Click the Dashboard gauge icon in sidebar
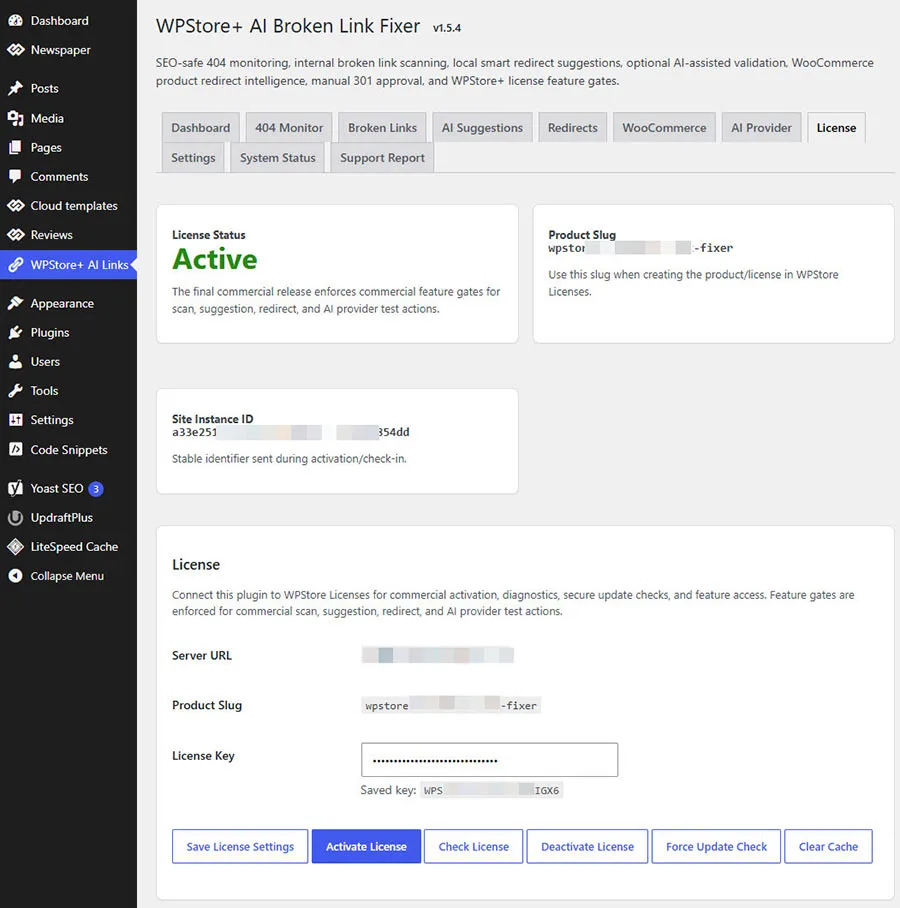 [15, 21]
